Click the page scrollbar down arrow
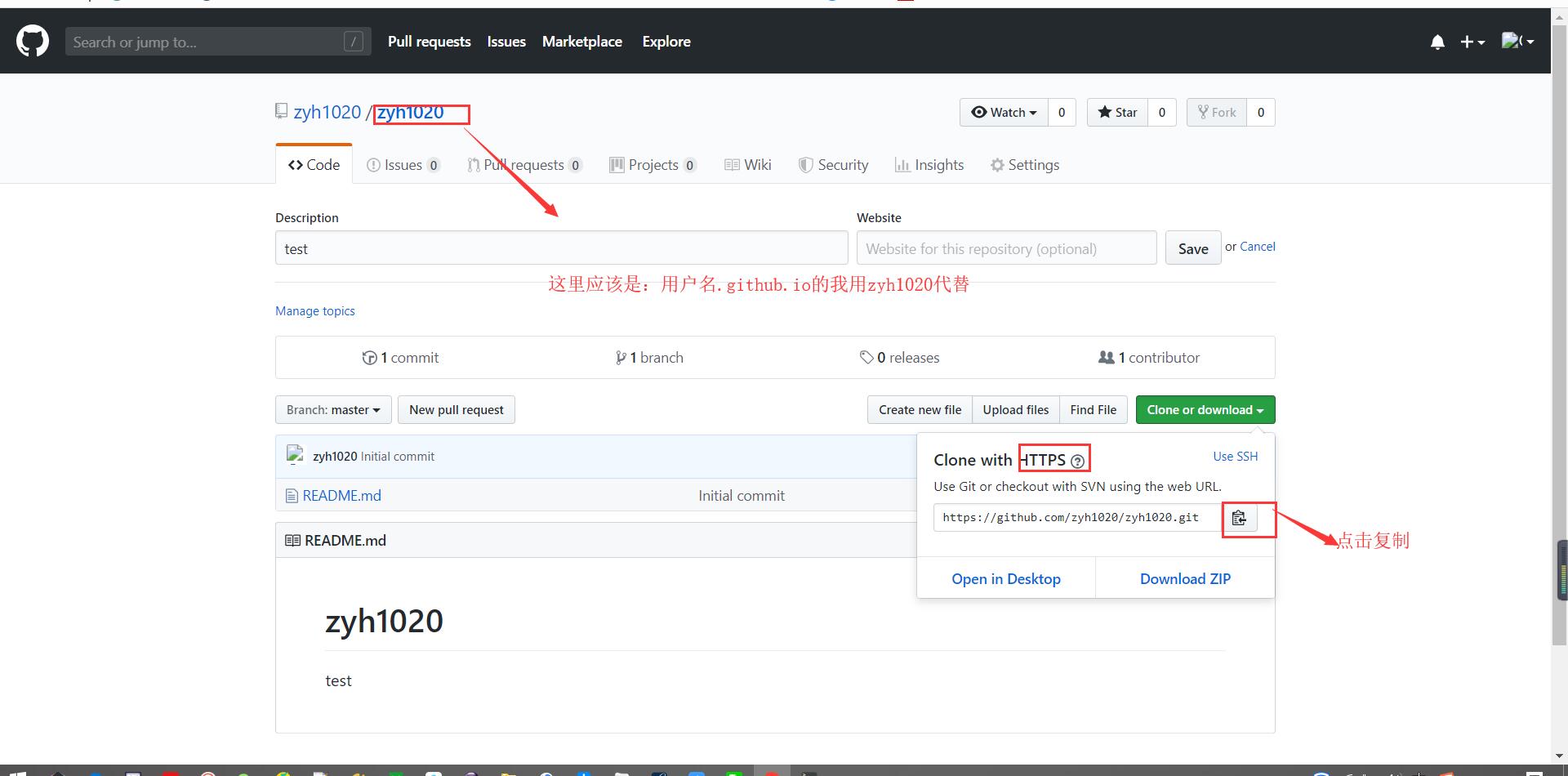 [1560, 756]
